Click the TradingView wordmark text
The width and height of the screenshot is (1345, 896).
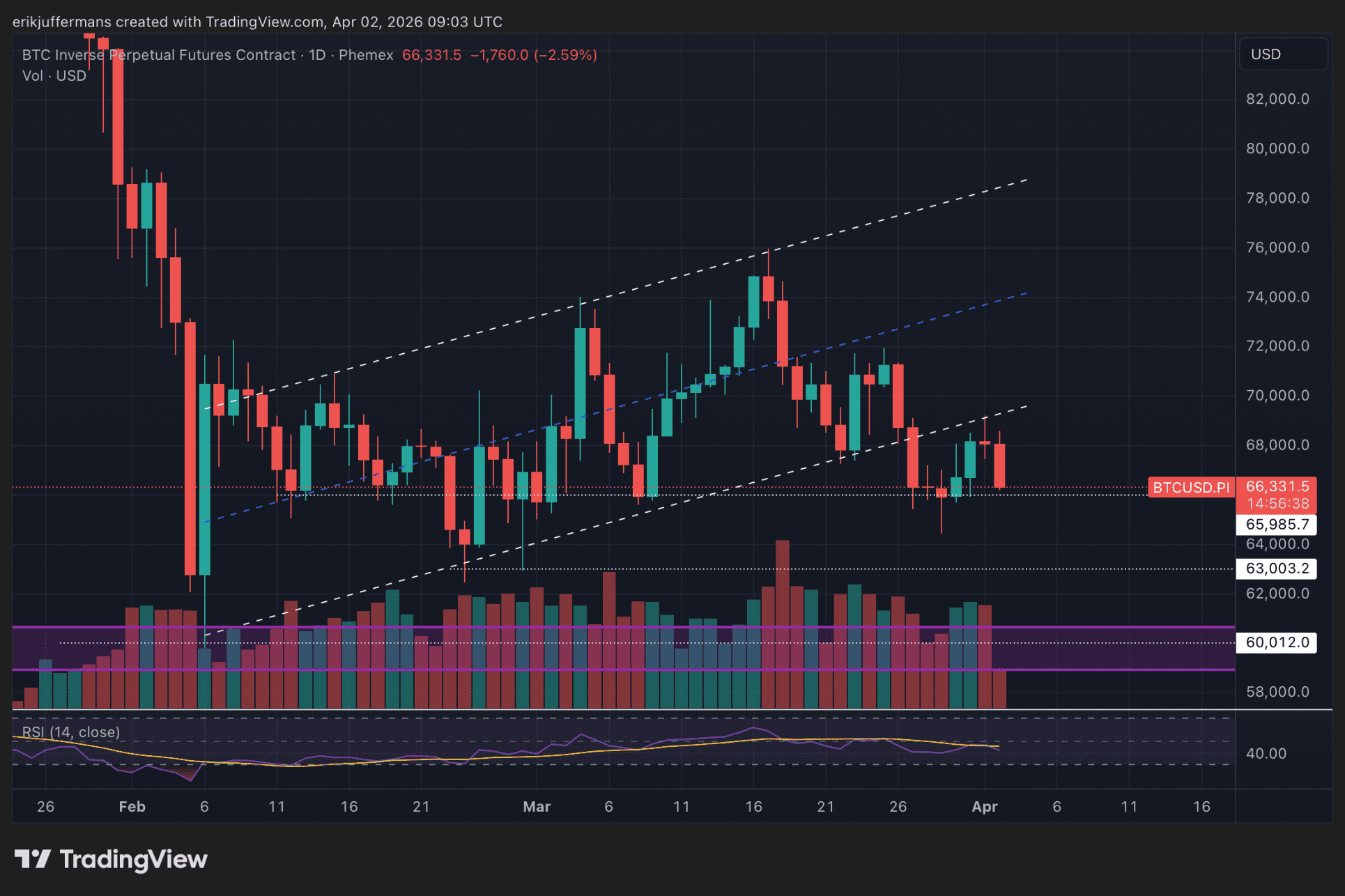point(134,859)
